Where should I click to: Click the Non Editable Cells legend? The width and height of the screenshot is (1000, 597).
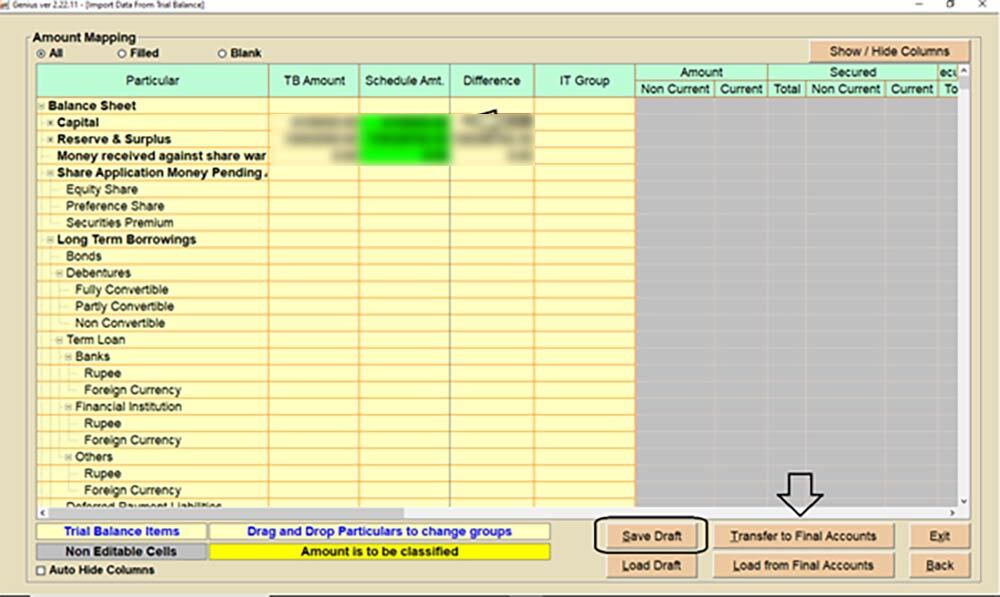pos(121,552)
